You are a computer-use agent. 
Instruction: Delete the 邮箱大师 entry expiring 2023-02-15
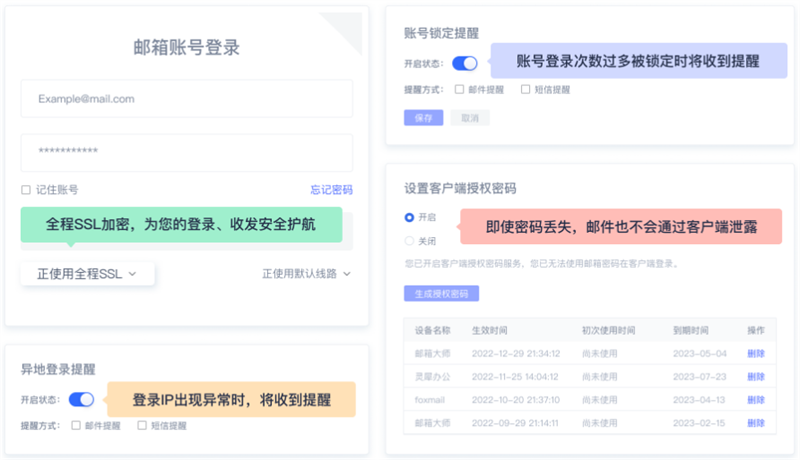[x=756, y=423]
